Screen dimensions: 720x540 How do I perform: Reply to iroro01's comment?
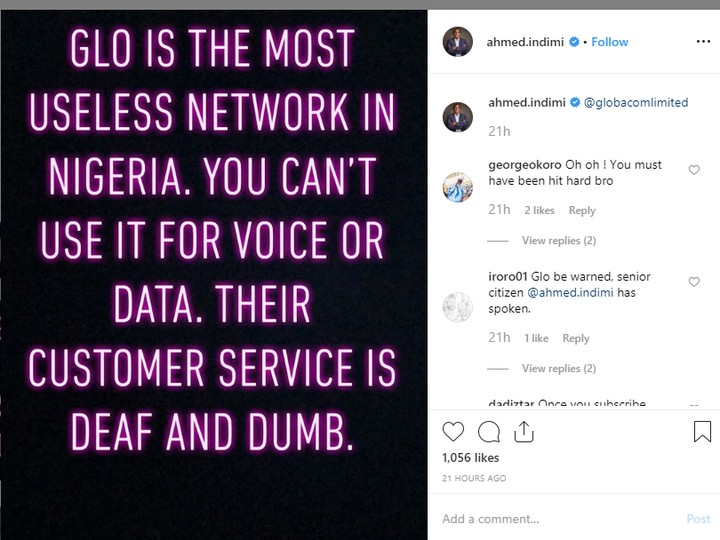[576, 339]
